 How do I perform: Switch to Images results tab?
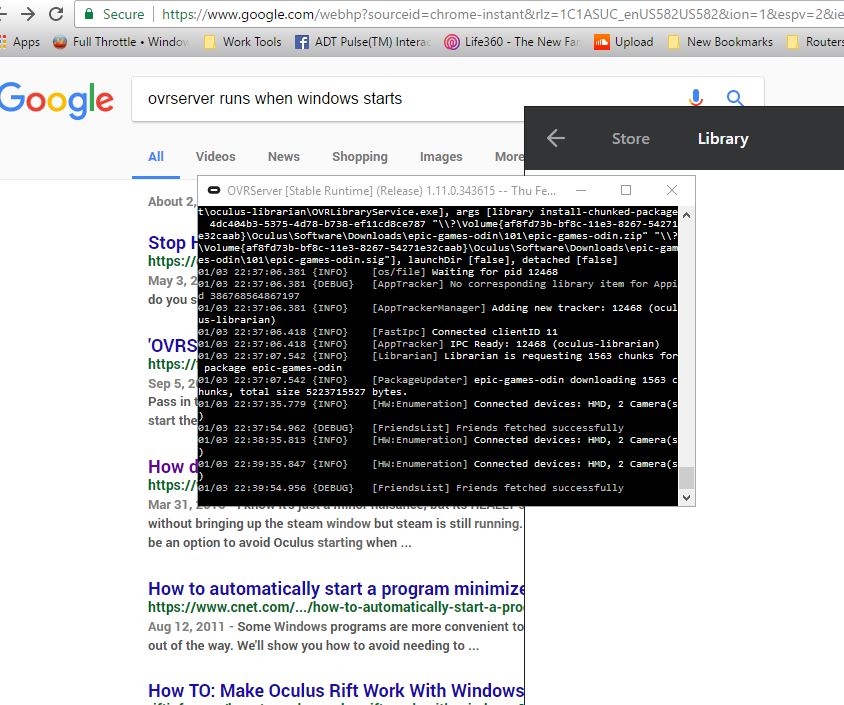(x=441, y=157)
